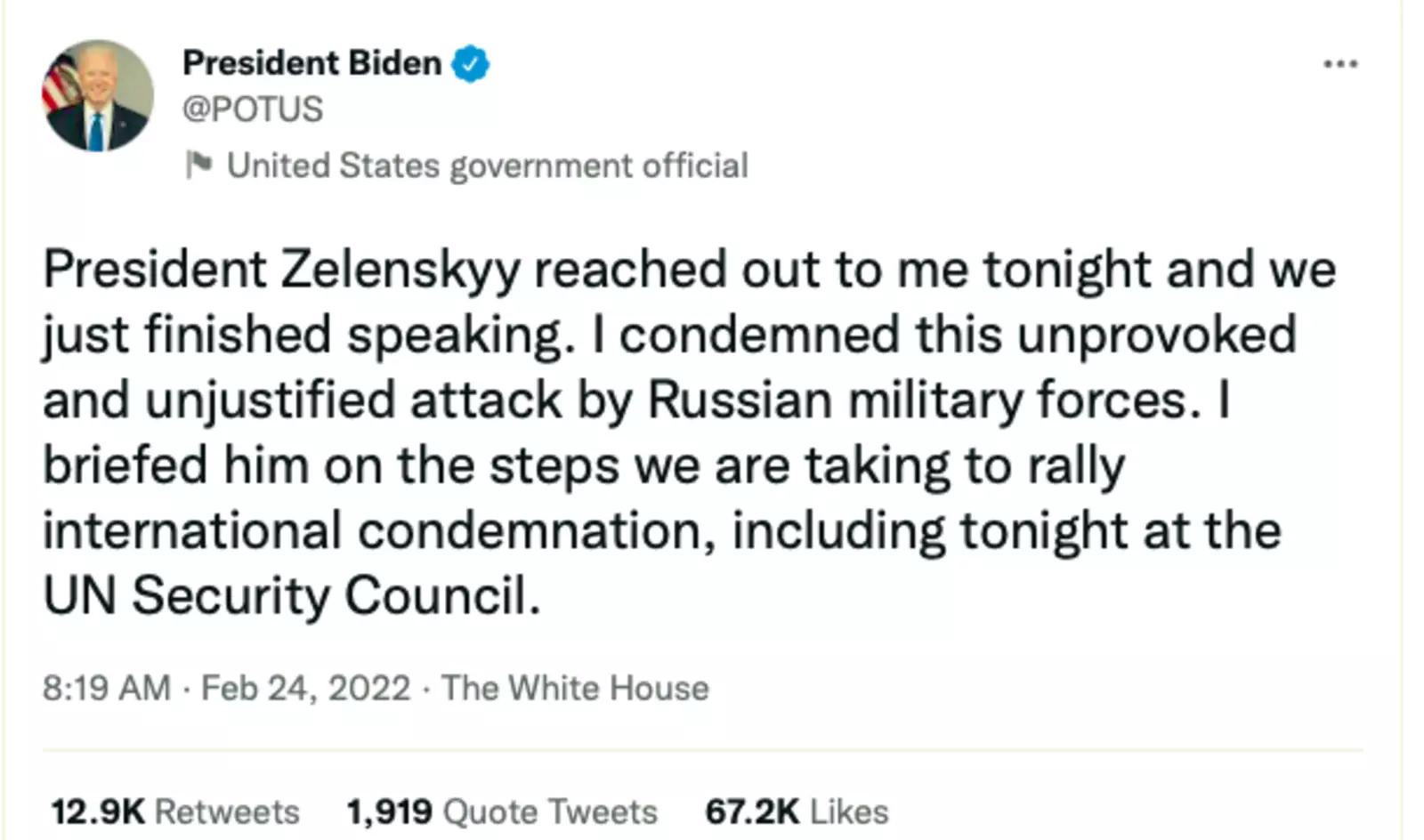1424x840 pixels.
Task: Click the words President Zelenskyy in tweet
Action: click(281, 269)
